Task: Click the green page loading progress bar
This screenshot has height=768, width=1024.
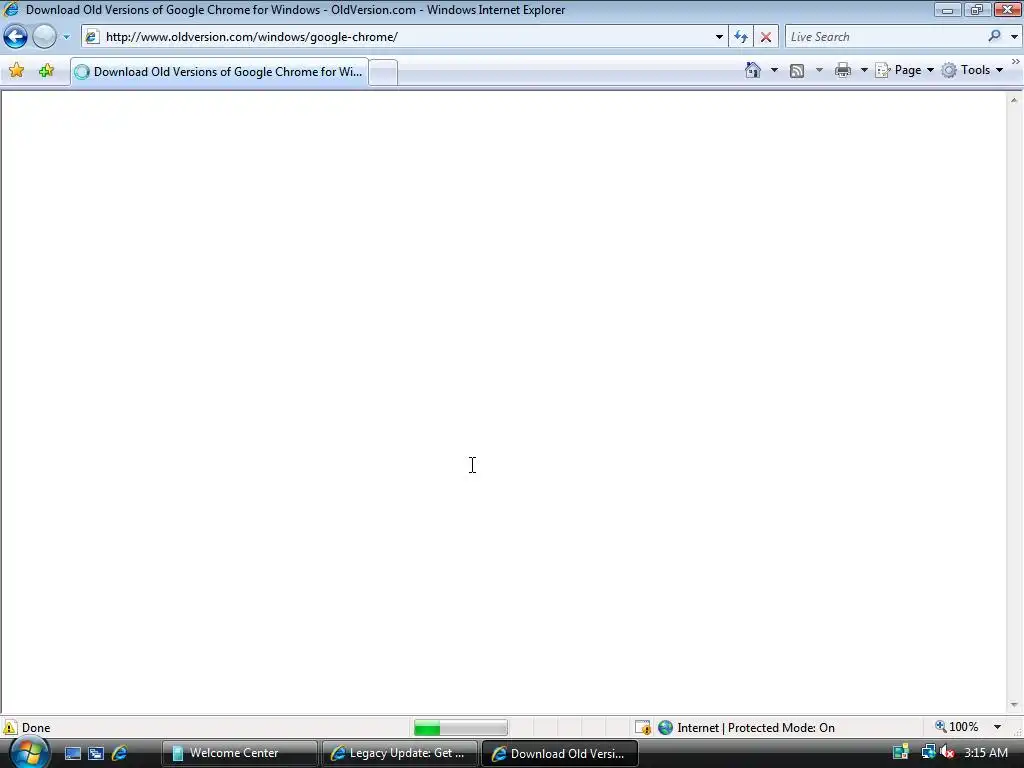Action: 460,728
